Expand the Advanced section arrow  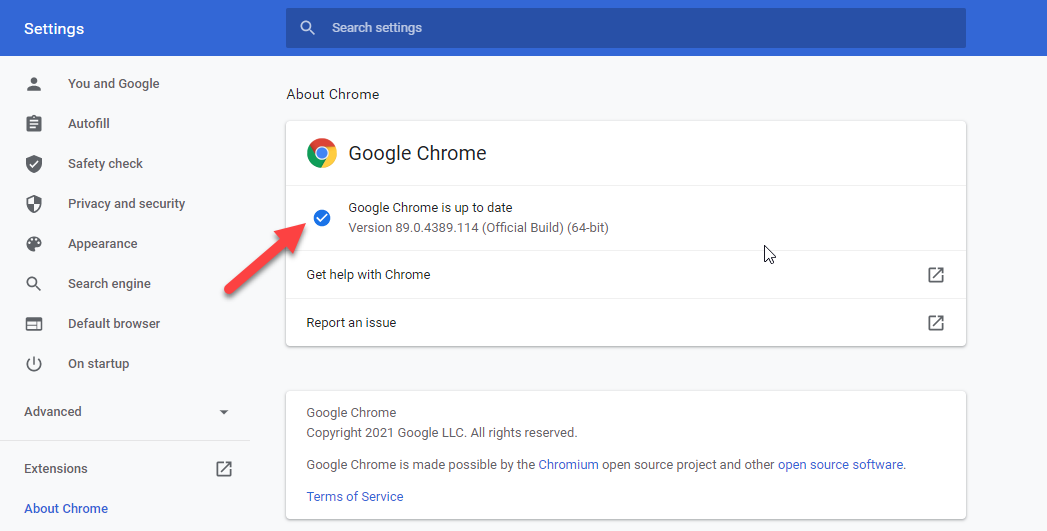pyautogui.click(x=224, y=412)
